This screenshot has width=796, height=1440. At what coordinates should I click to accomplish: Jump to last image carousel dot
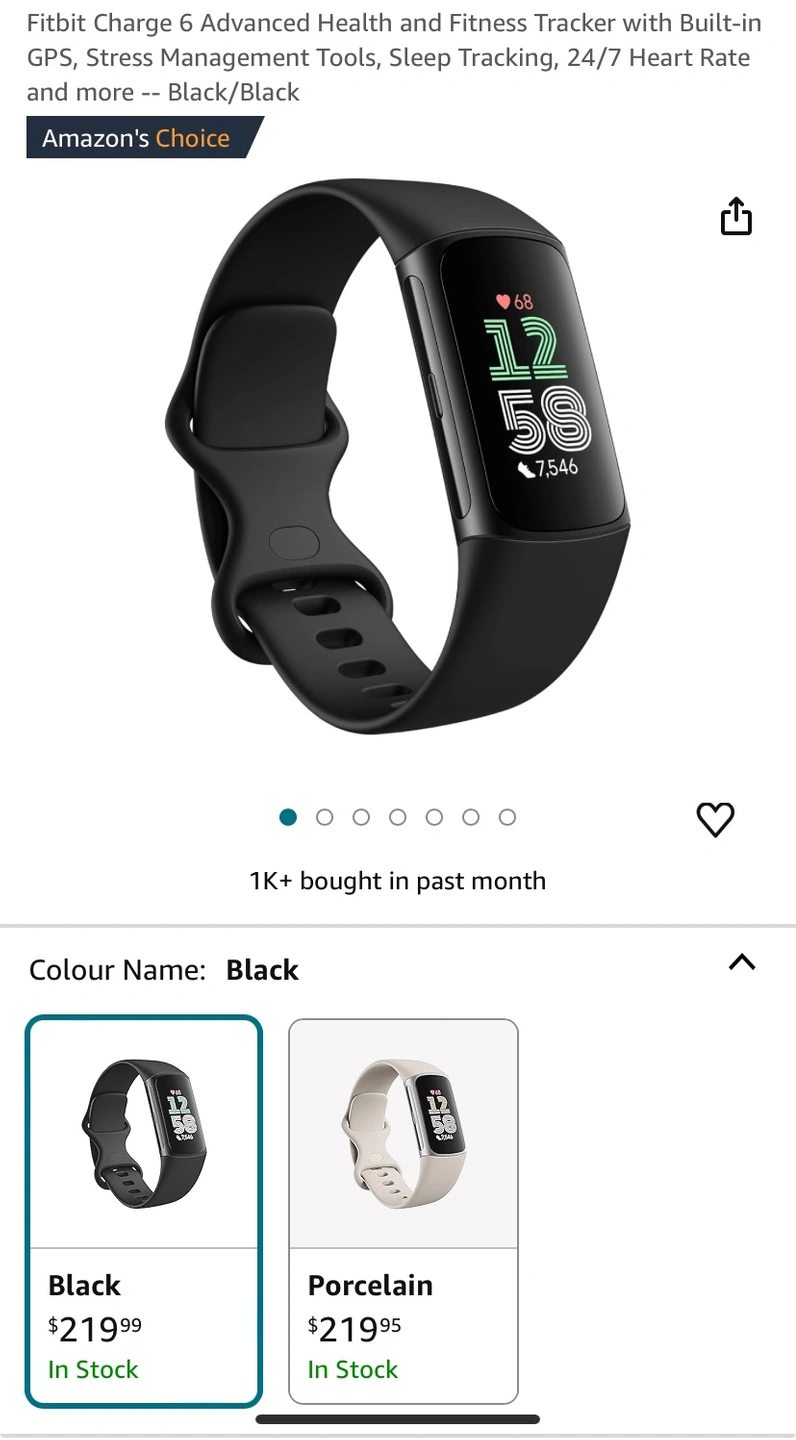(x=507, y=817)
